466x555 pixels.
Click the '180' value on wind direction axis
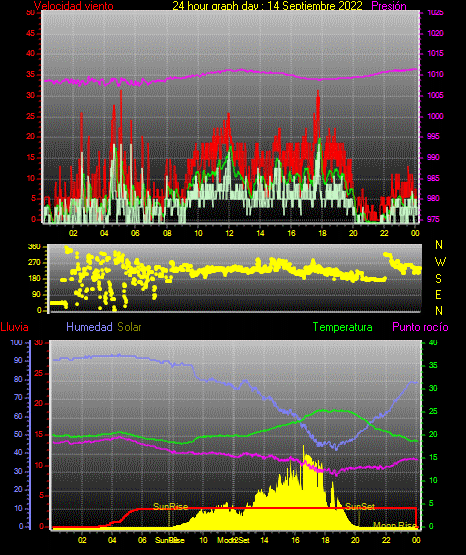click(x=34, y=279)
